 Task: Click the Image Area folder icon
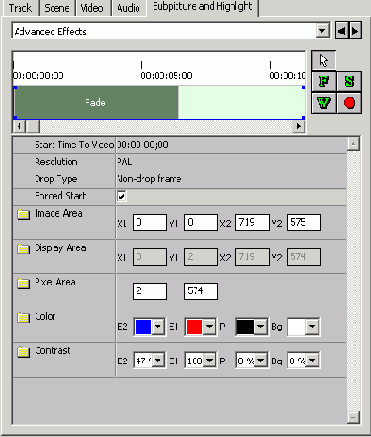[23, 214]
